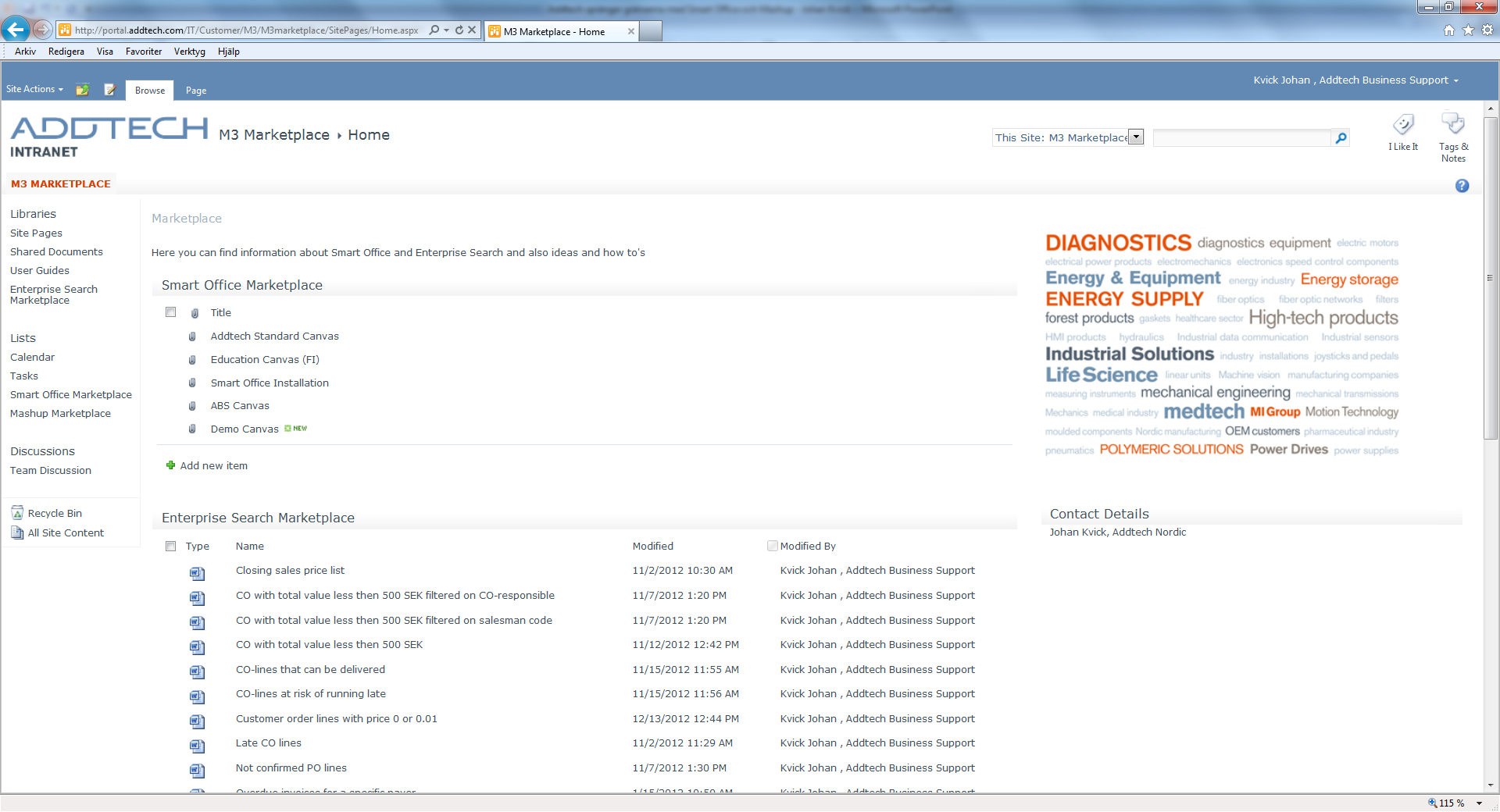Image resolution: width=1500 pixels, height=812 pixels.
Task: Open the address bar search dropdown arrow
Action: coord(446,30)
